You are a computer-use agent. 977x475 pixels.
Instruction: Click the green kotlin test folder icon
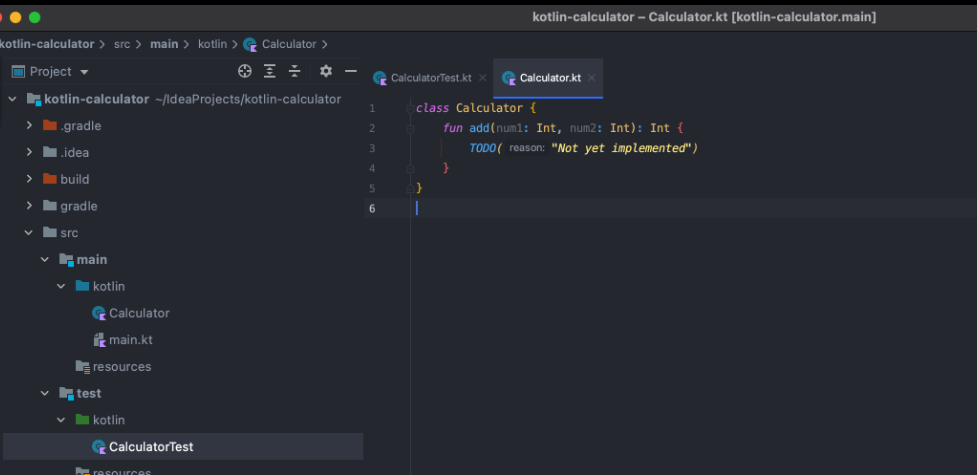pyautogui.click(x=82, y=420)
